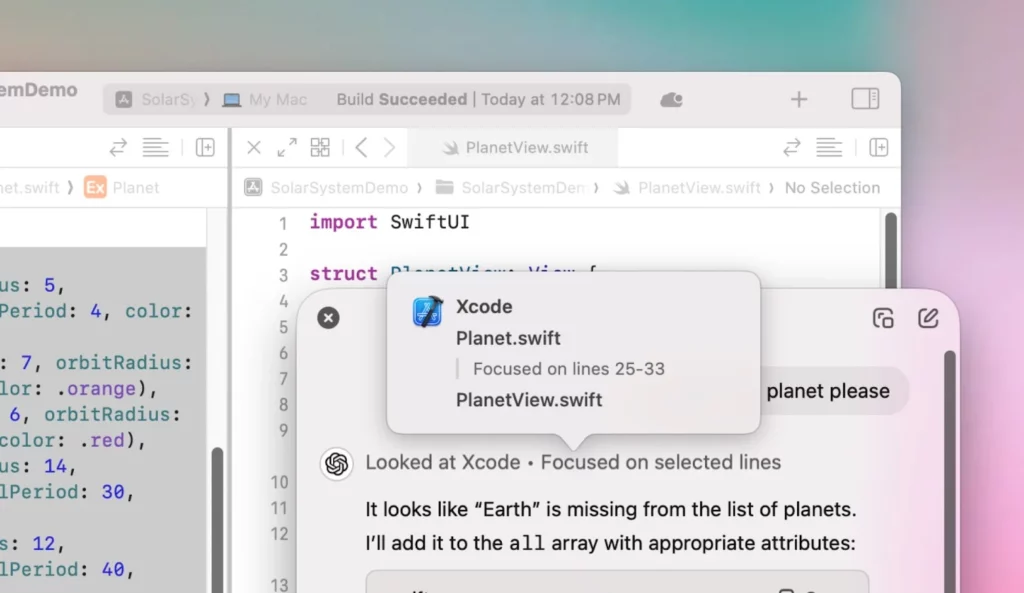Start a new chat with compose icon
This screenshot has height=593, width=1024.
point(928,318)
